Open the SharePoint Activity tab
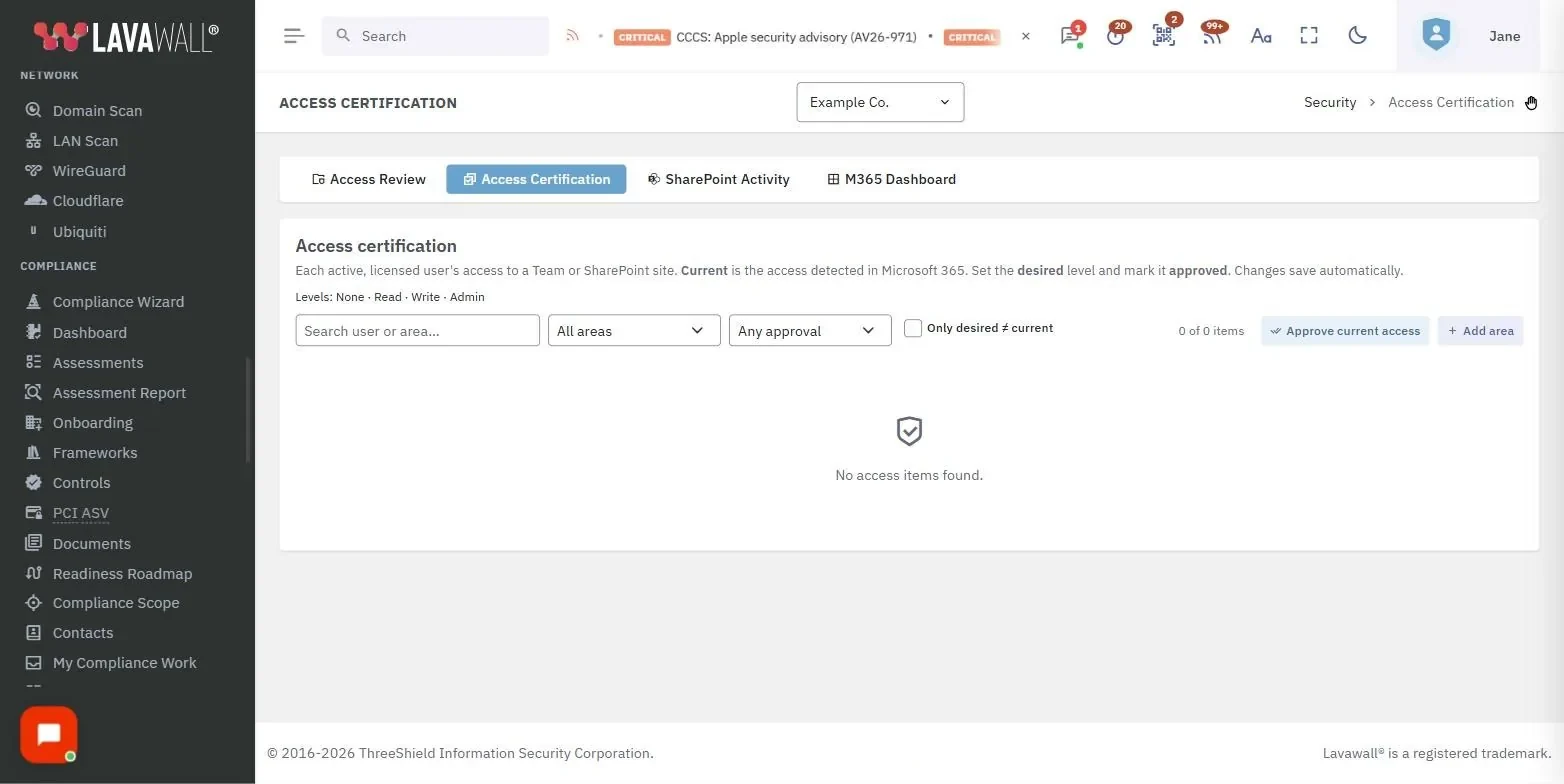Viewport: 1564px width, 784px height. click(718, 179)
